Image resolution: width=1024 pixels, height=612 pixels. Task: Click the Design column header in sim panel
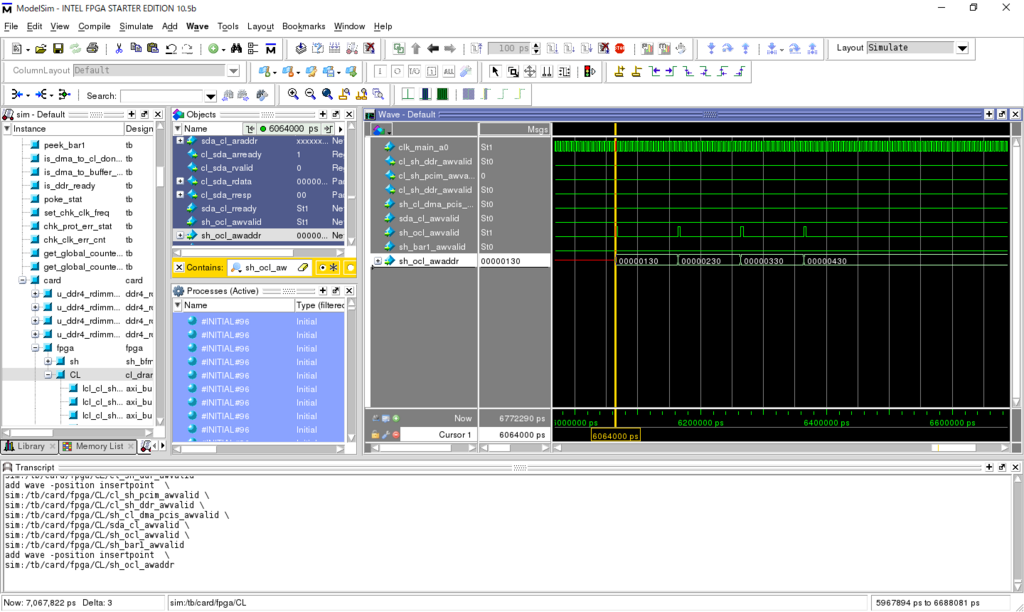coord(139,129)
